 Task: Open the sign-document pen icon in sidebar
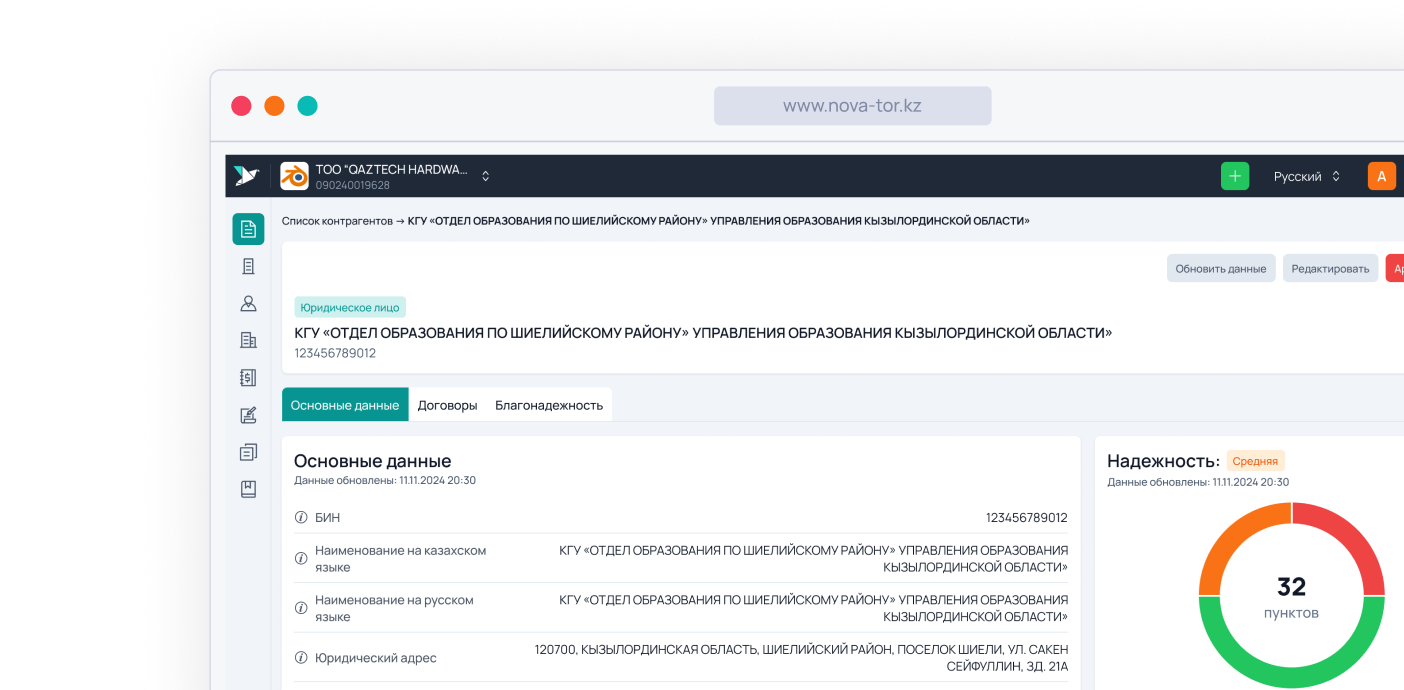pyautogui.click(x=248, y=415)
